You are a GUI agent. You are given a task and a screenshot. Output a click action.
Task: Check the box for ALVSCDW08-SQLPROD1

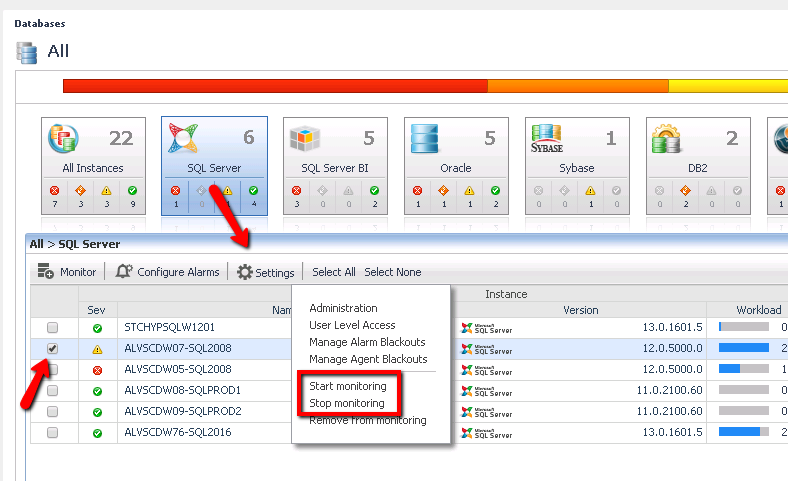(x=52, y=391)
